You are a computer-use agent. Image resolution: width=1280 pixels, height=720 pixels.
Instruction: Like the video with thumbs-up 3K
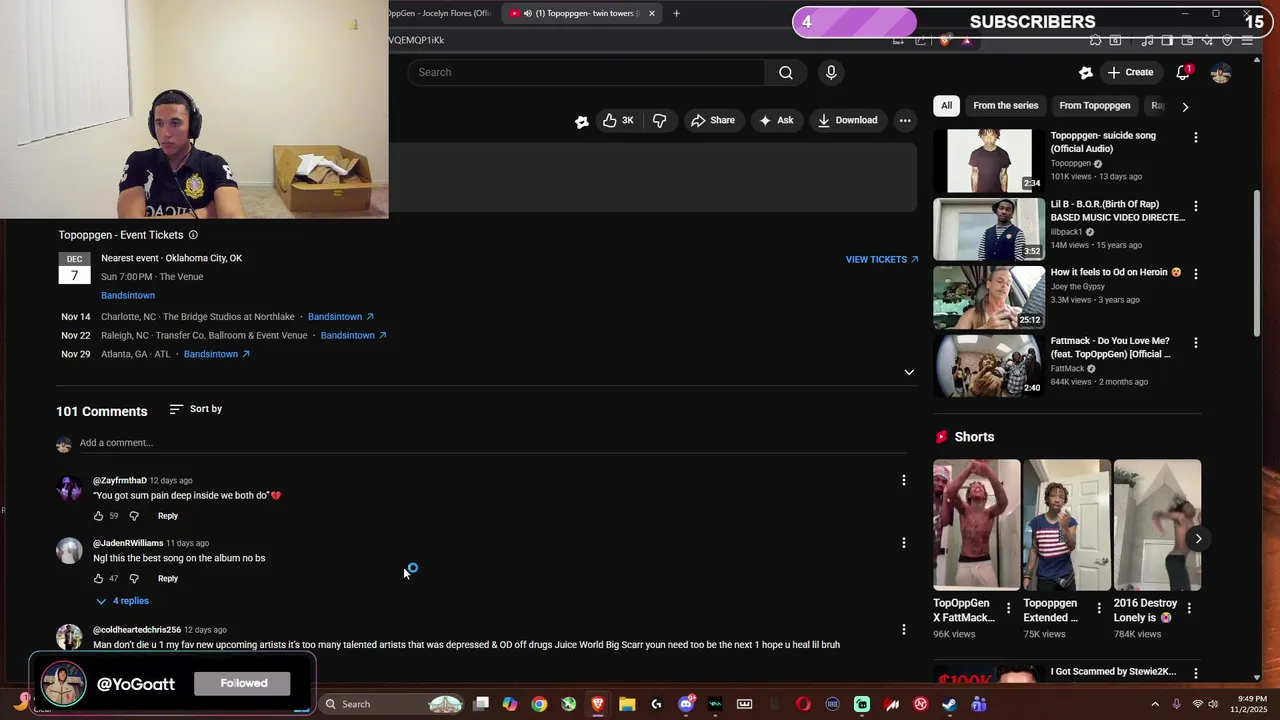click(x=618, y=120)
